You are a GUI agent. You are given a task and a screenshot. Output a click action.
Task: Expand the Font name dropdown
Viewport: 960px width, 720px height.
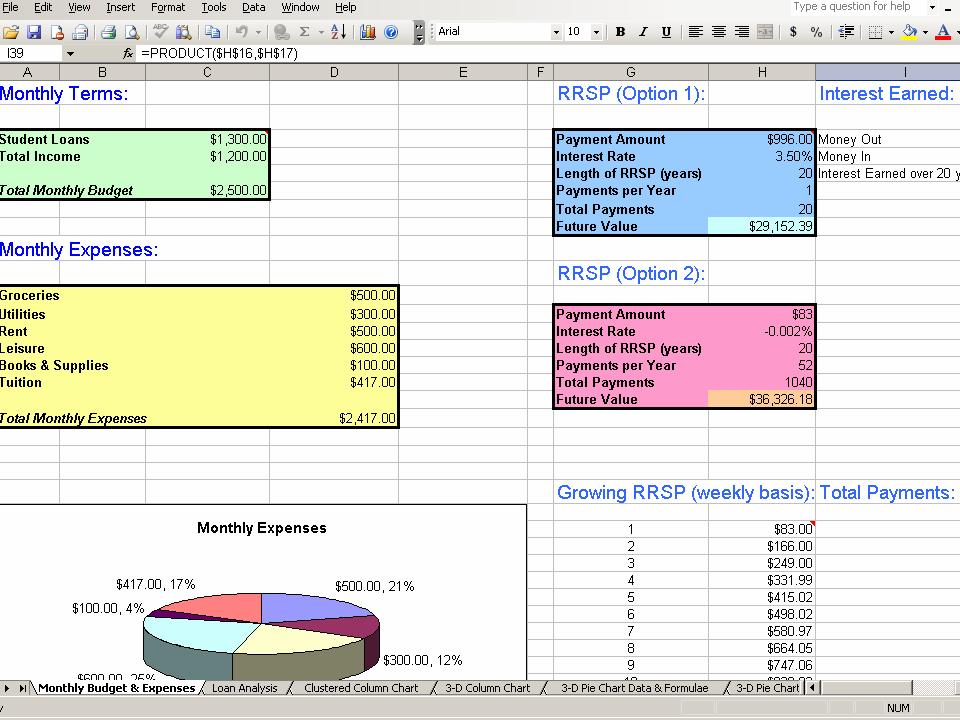pos(556,32)
